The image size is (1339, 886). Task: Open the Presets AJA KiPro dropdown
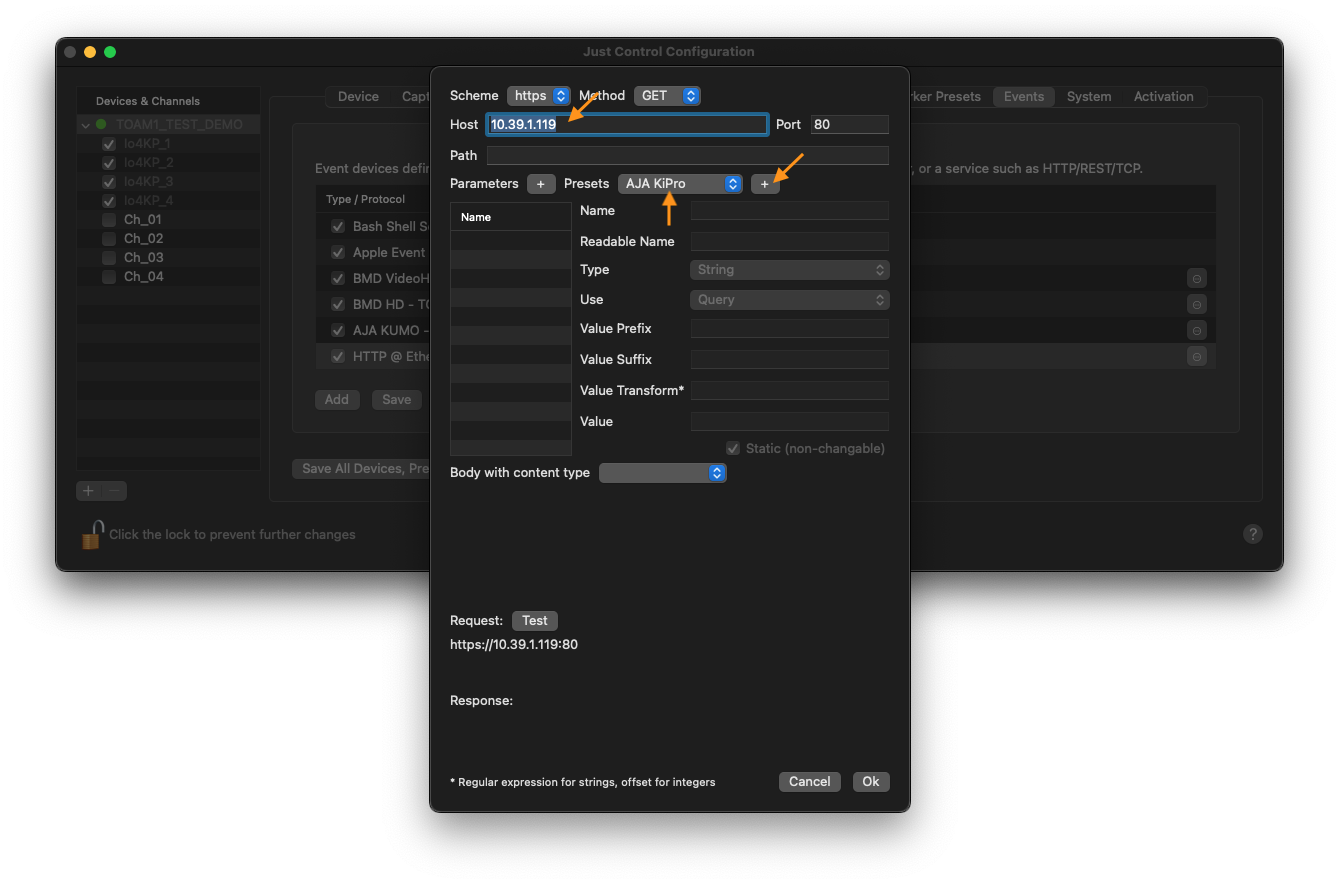point(680,184)
